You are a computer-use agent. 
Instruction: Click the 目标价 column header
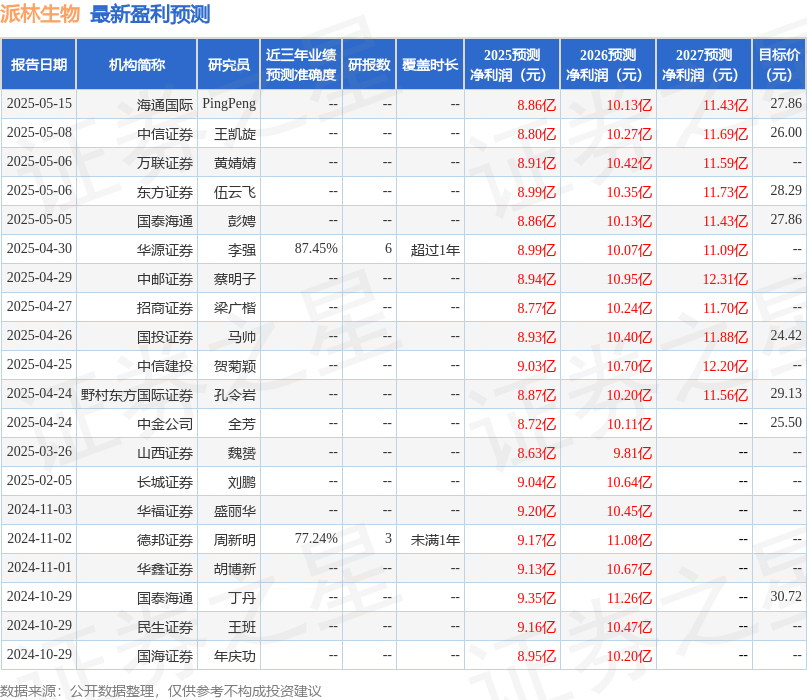pyautogui.click(x=779, y=64)
